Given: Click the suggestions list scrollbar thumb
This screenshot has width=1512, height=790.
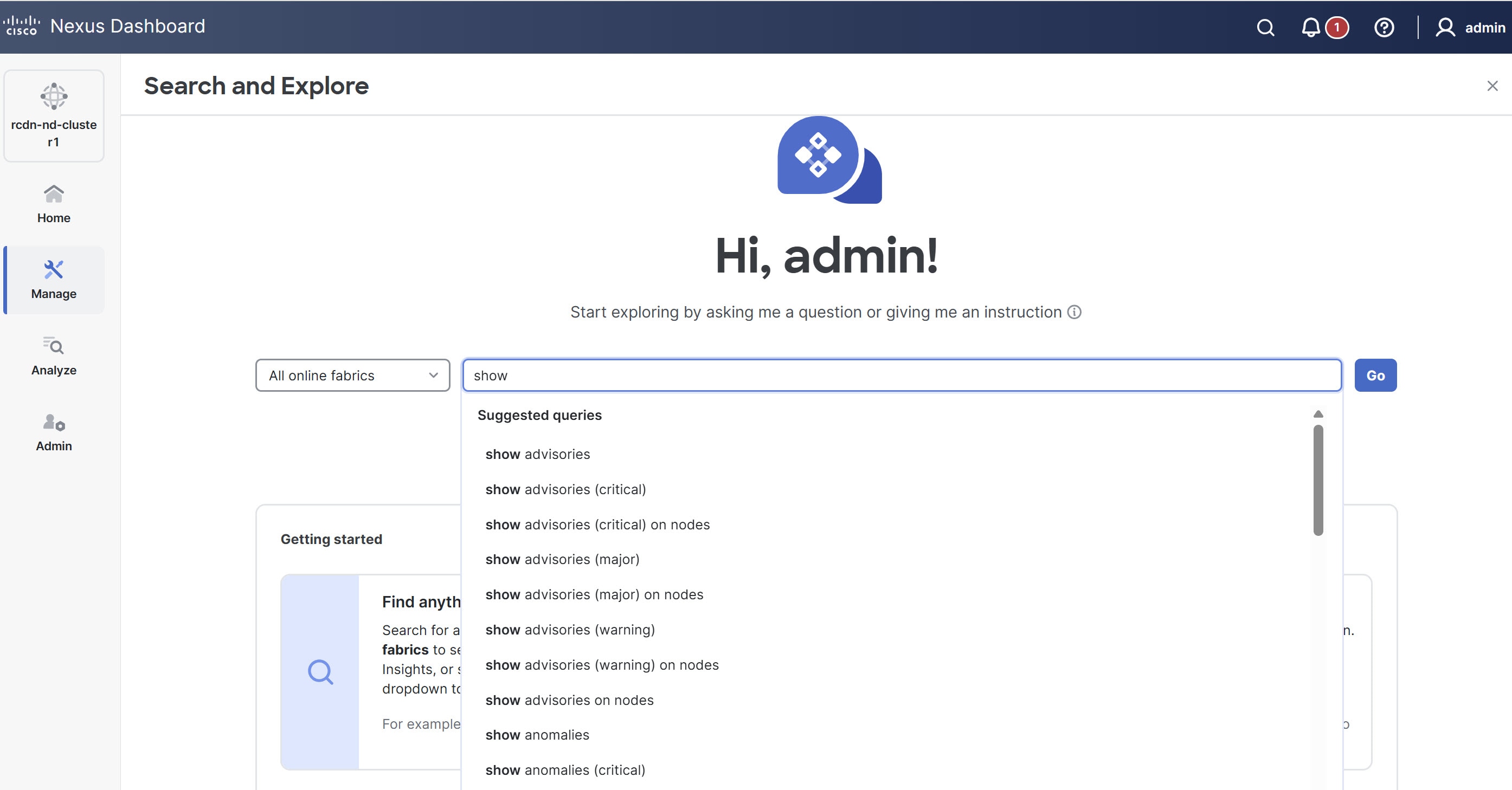Looking at the screenshot, I should point(1318,480).
